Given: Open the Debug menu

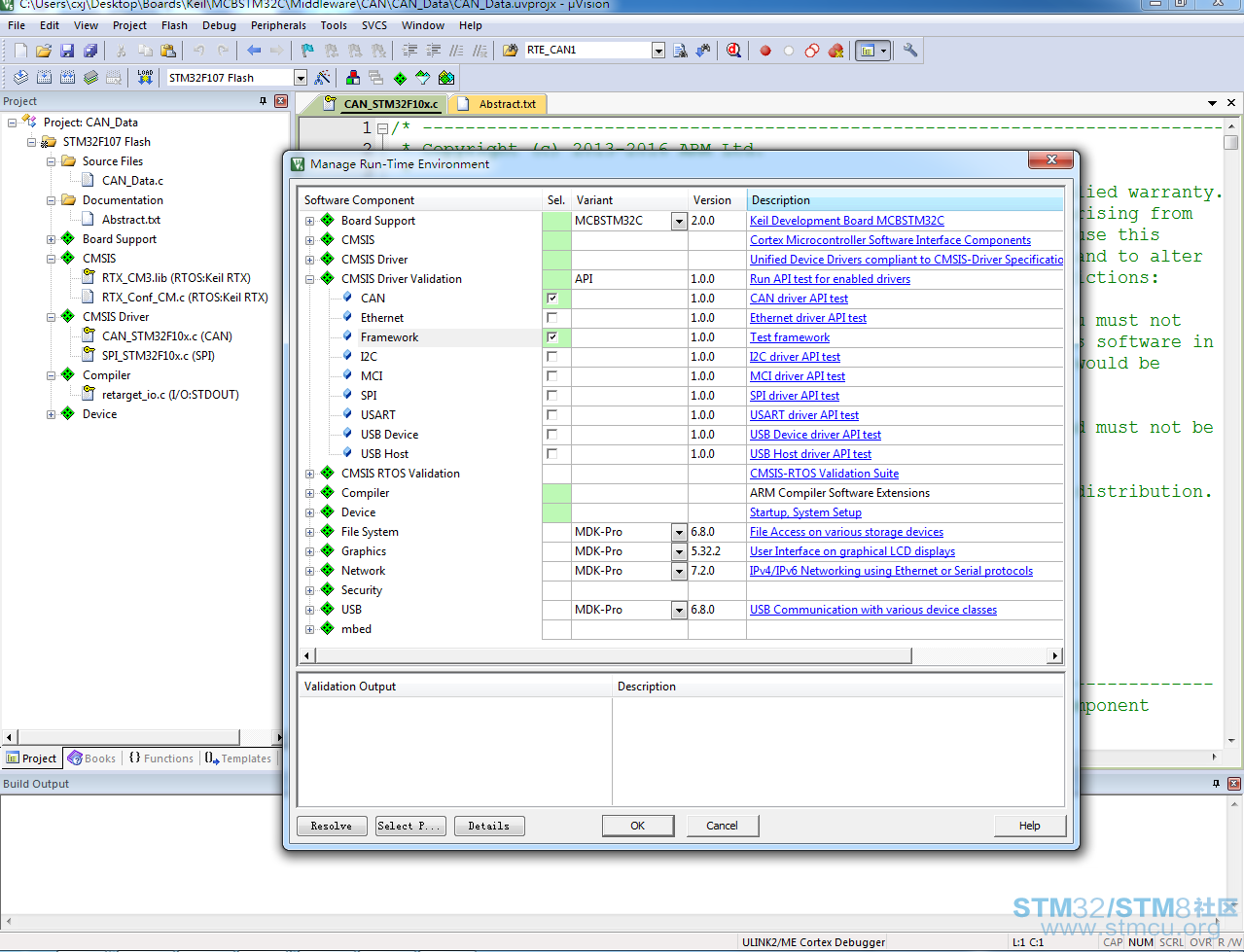Looking at the screenshot, I should point(219,25).
